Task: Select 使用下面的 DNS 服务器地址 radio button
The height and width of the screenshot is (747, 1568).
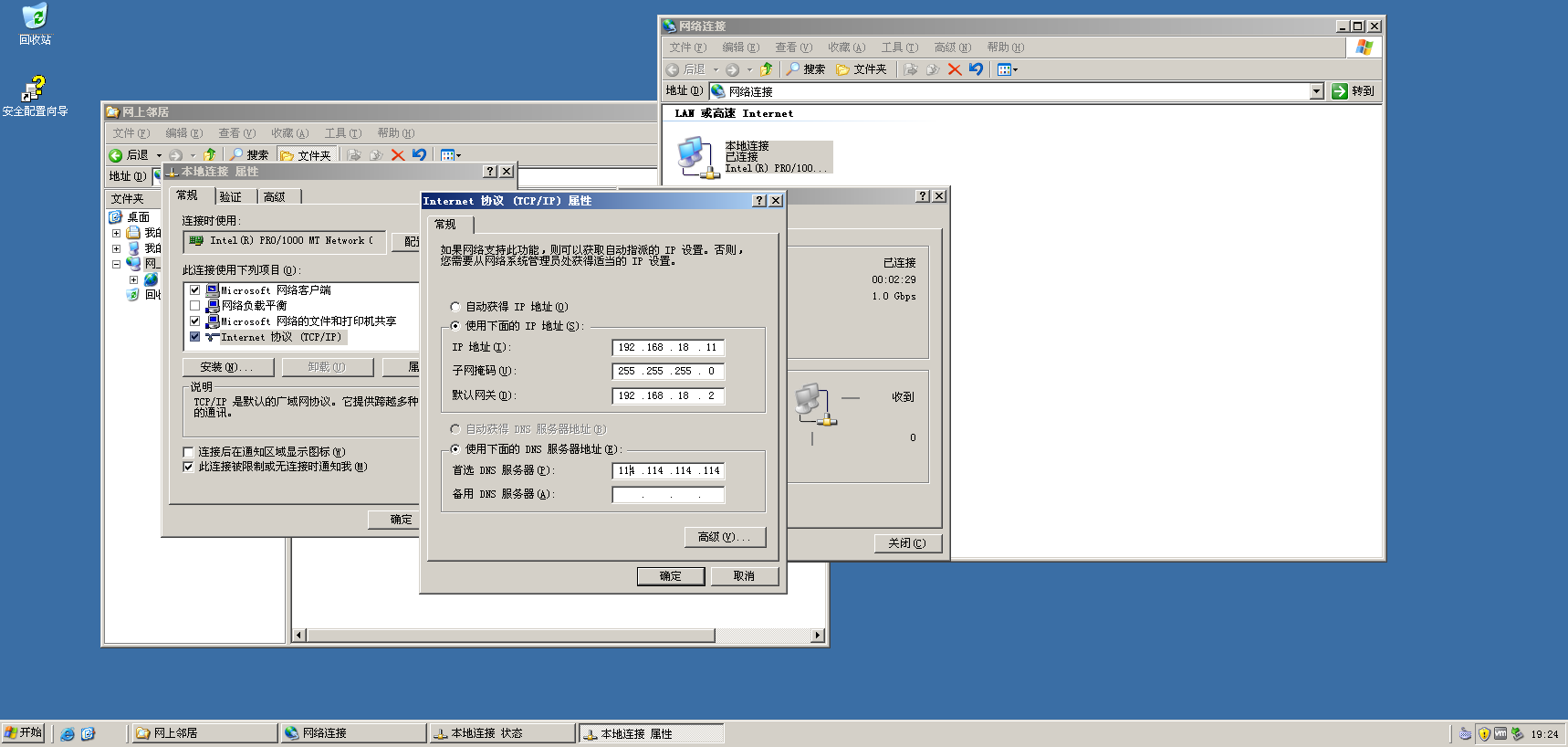Action: point(455,449)
